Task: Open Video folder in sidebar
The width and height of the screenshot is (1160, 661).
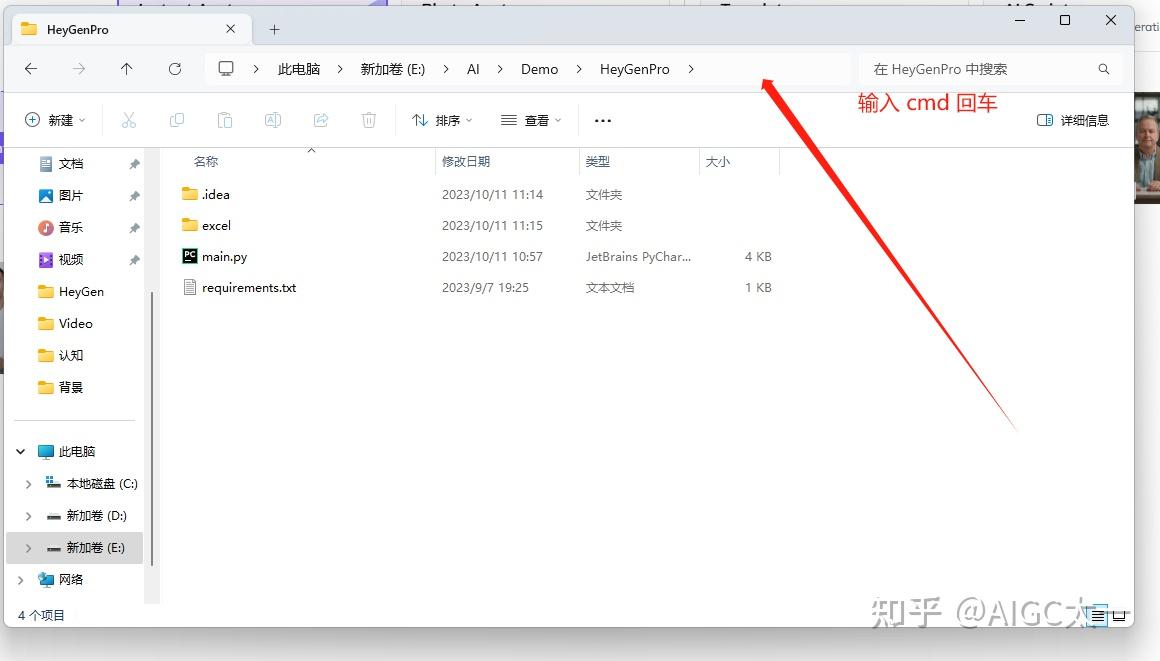Action: (75, 323)
